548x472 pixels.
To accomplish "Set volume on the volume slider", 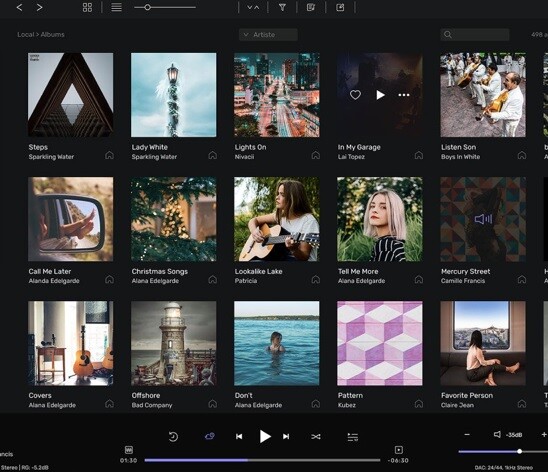I will coord(503,451).
